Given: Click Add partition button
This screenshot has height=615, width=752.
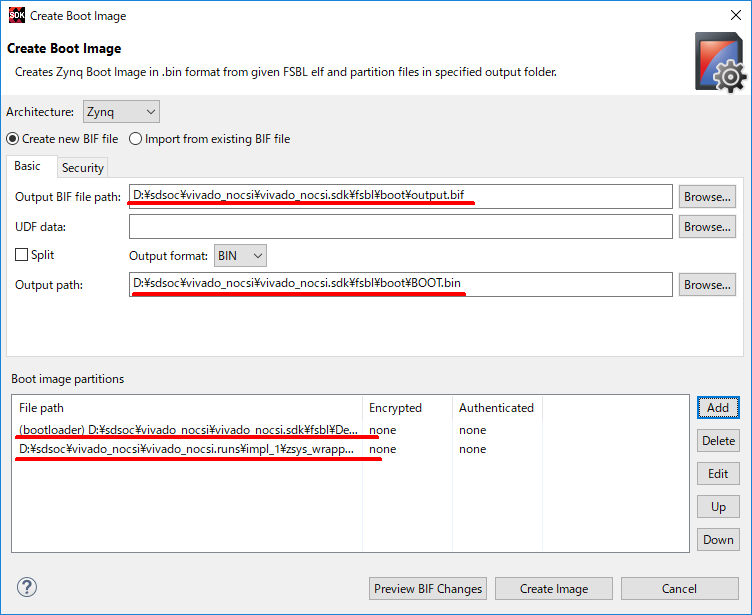Looking at the screenshot, I should (718, 408).
